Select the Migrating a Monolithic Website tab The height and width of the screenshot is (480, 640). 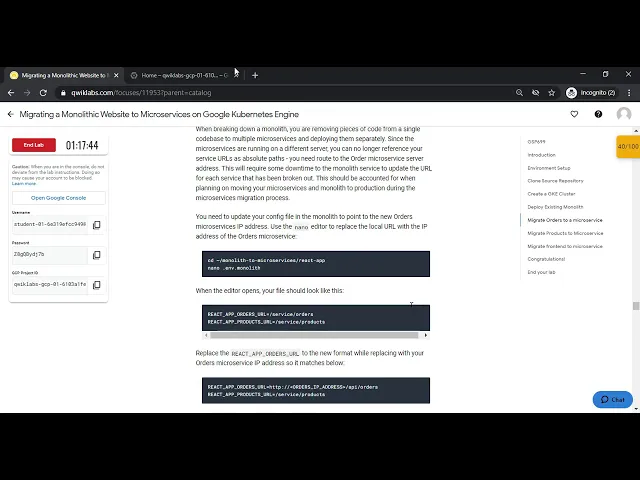coord(63,75)
